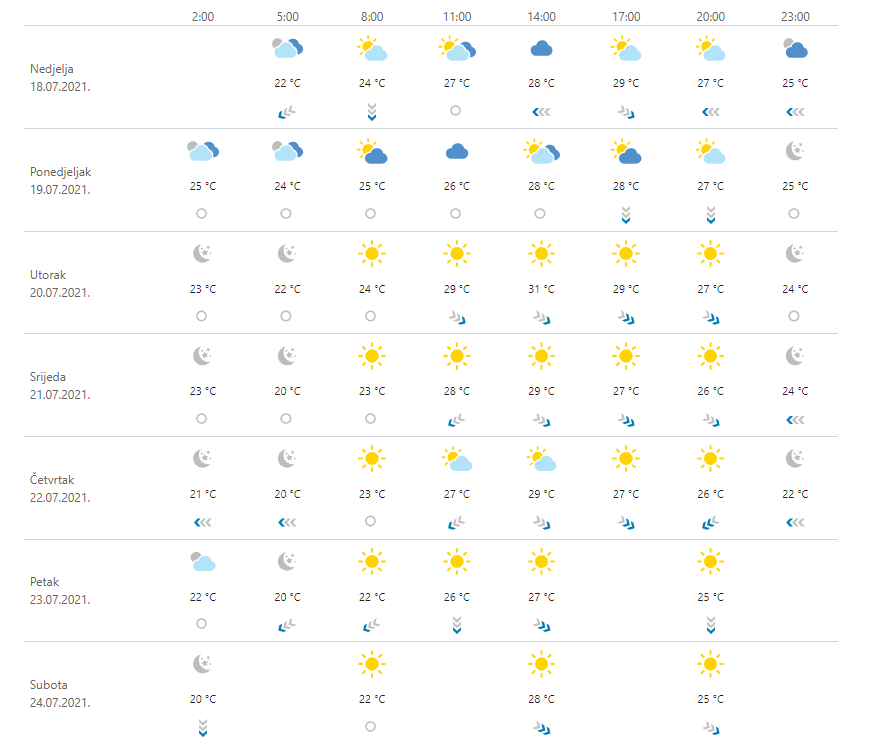Click the night cloud icon for Nedjelja at 23:00

coord(795,48)
